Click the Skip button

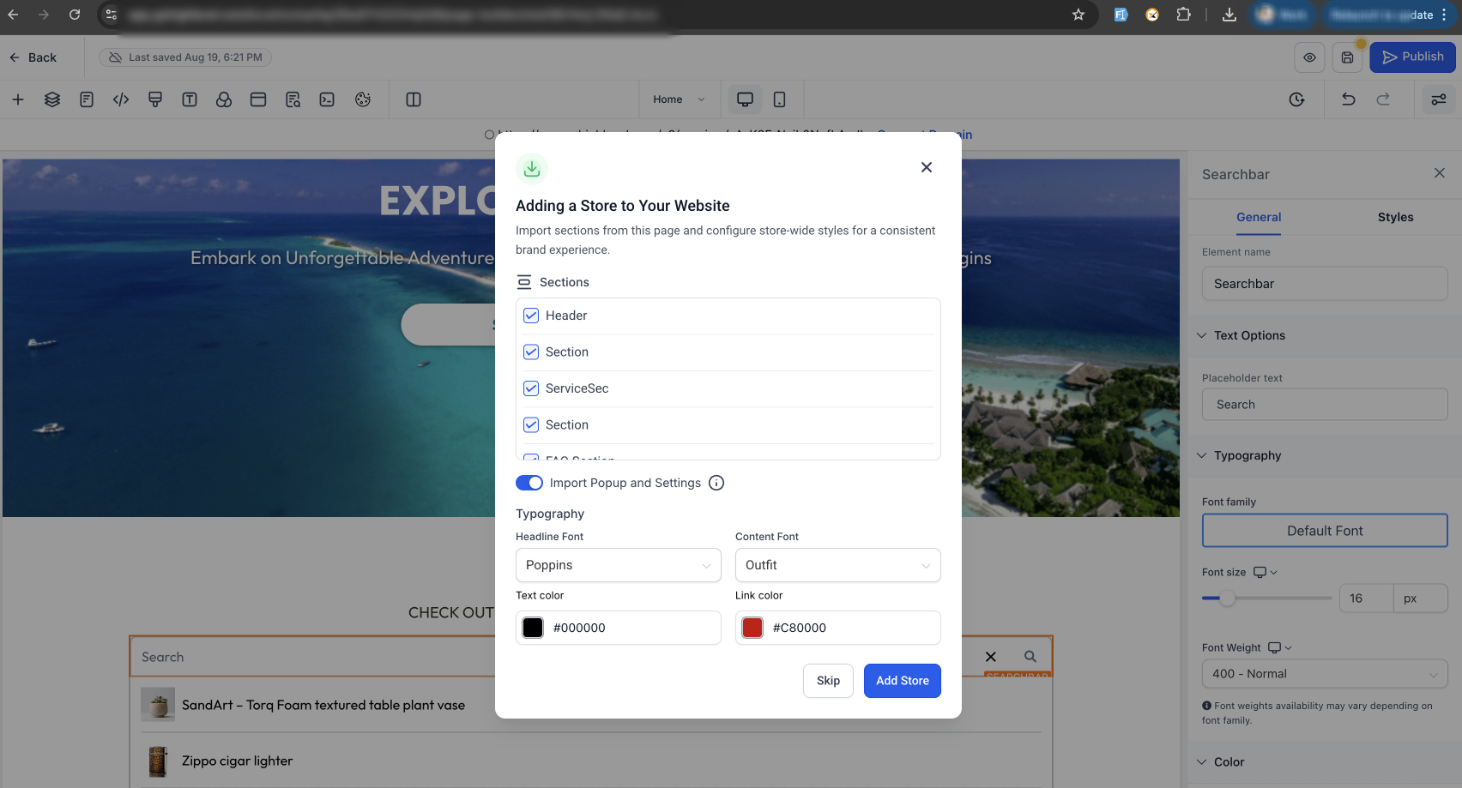pyautogui.click(x=828, y=681)
